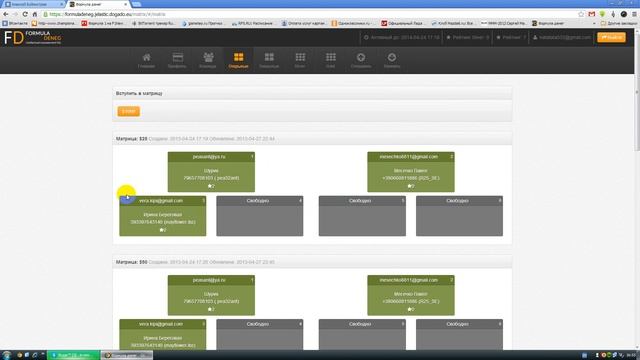The image size is (640, 360).
Task: Click the browser home icon
Action: pyautogui.click(x=35, y=14)
